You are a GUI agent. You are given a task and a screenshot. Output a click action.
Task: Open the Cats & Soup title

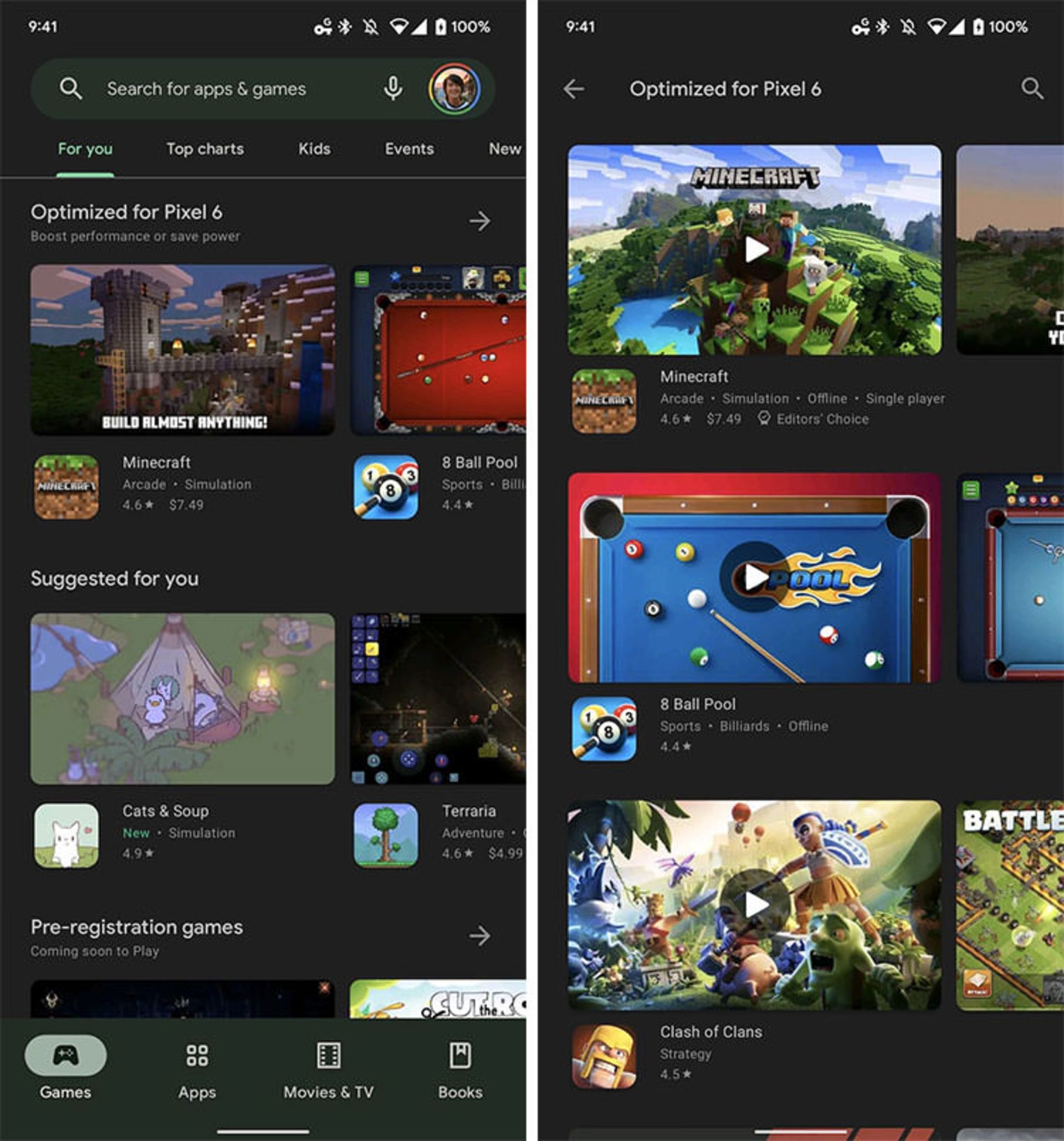click(165, 811)
